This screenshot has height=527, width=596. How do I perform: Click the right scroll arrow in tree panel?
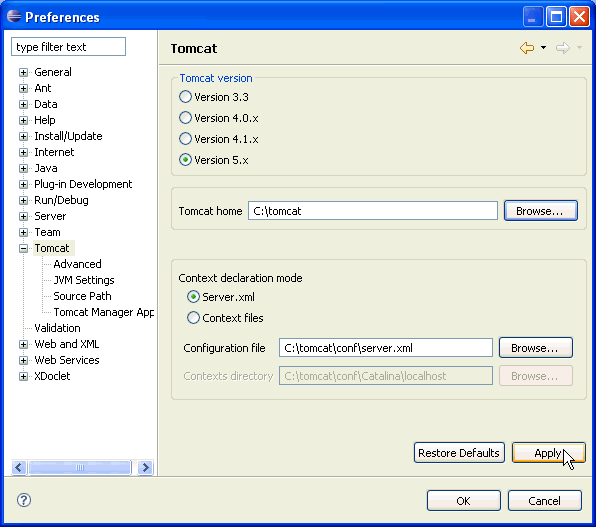[x=145, y=467]
